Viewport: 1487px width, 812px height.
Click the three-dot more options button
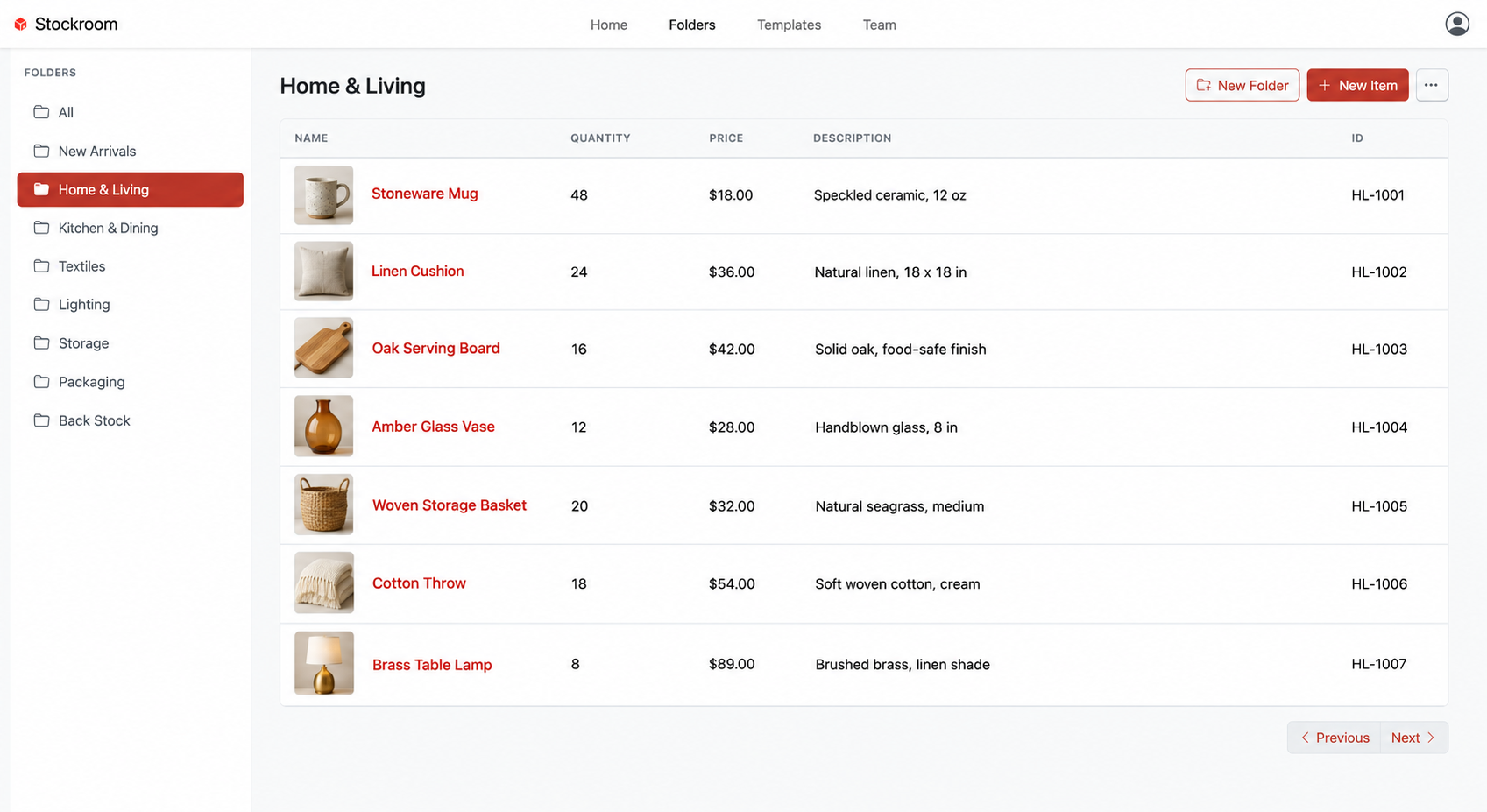1431,85
